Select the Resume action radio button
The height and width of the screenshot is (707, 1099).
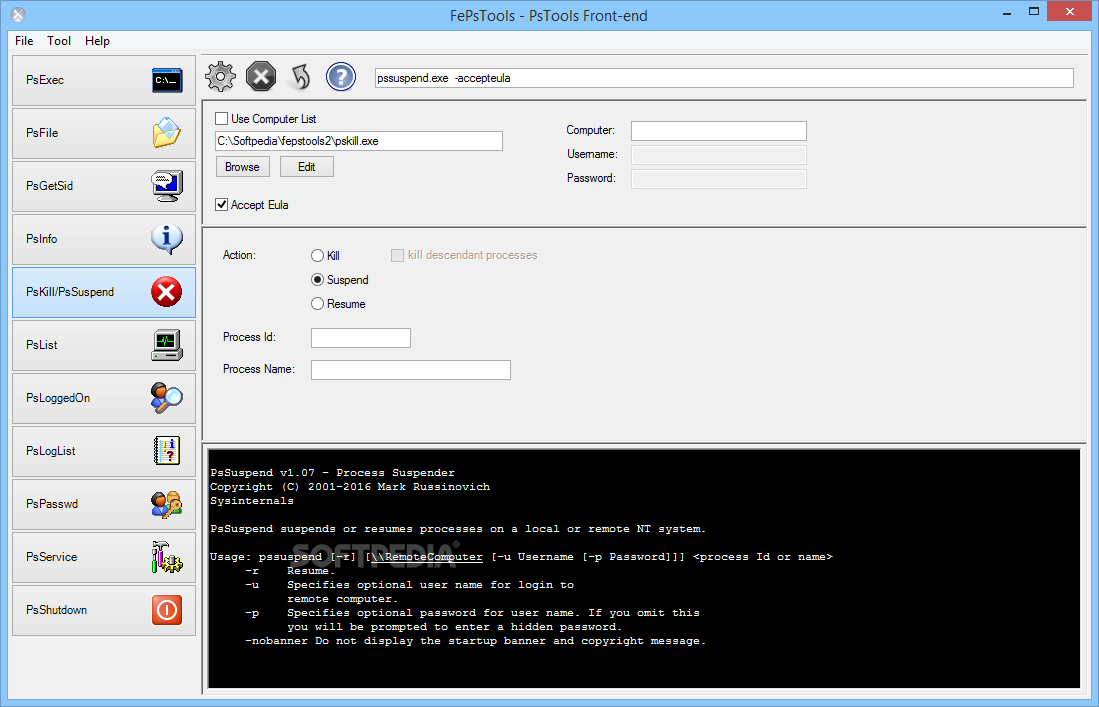[x=318, y=303]
